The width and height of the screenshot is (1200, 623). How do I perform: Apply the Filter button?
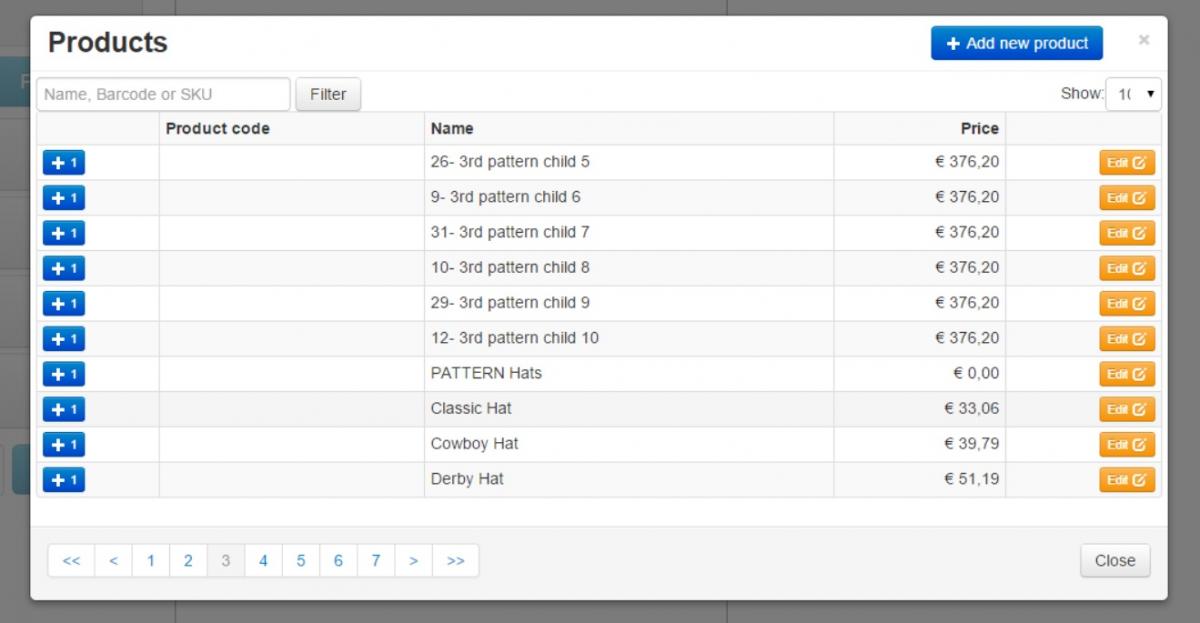click(328, 94)
